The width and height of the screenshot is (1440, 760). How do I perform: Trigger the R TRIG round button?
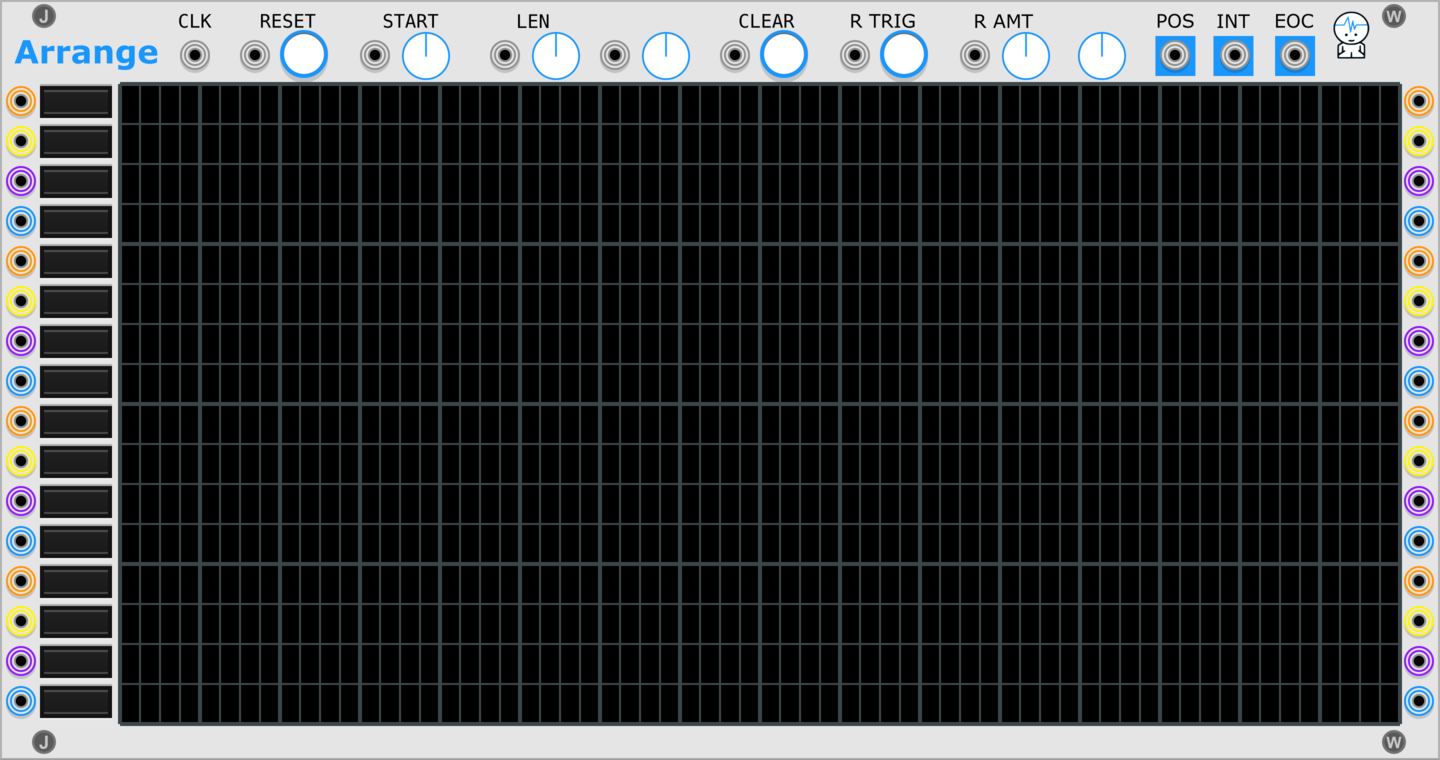pos(904,54)
